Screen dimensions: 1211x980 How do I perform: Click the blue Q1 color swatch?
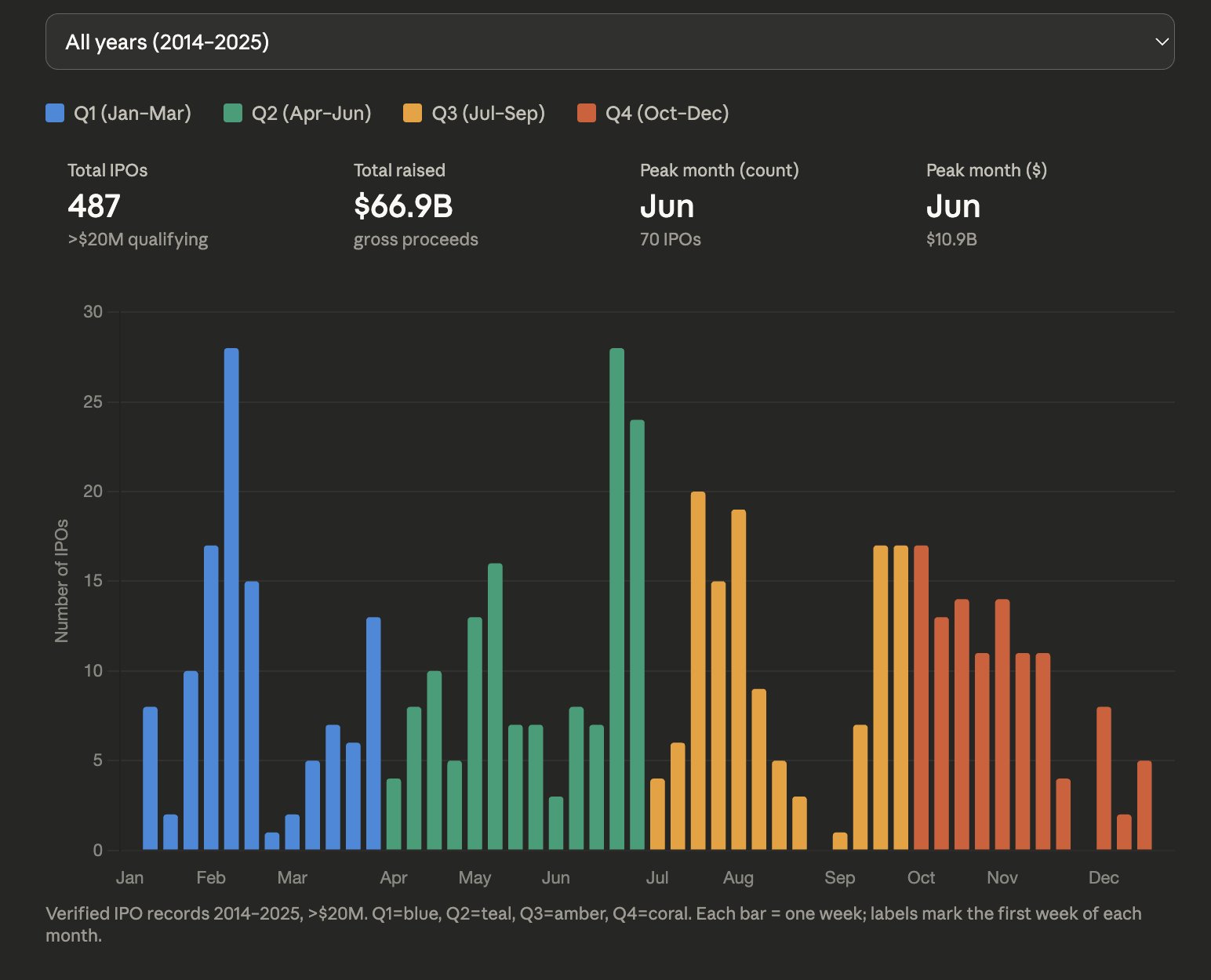53,112
